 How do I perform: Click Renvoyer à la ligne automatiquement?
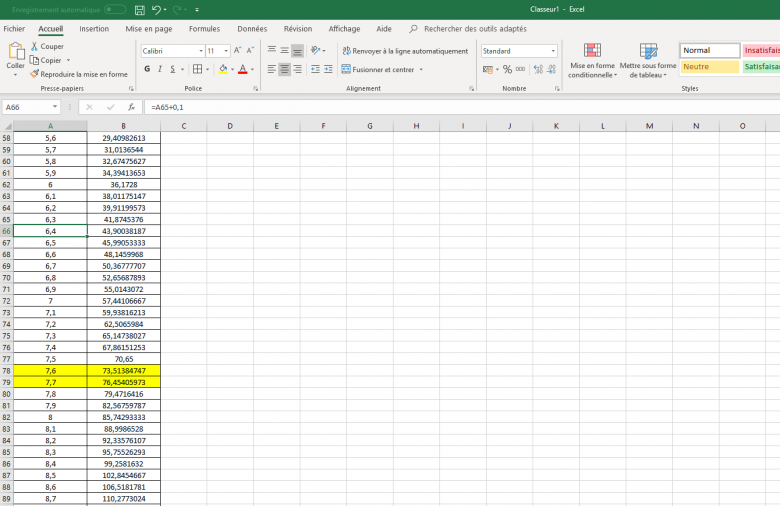point(404,51)
